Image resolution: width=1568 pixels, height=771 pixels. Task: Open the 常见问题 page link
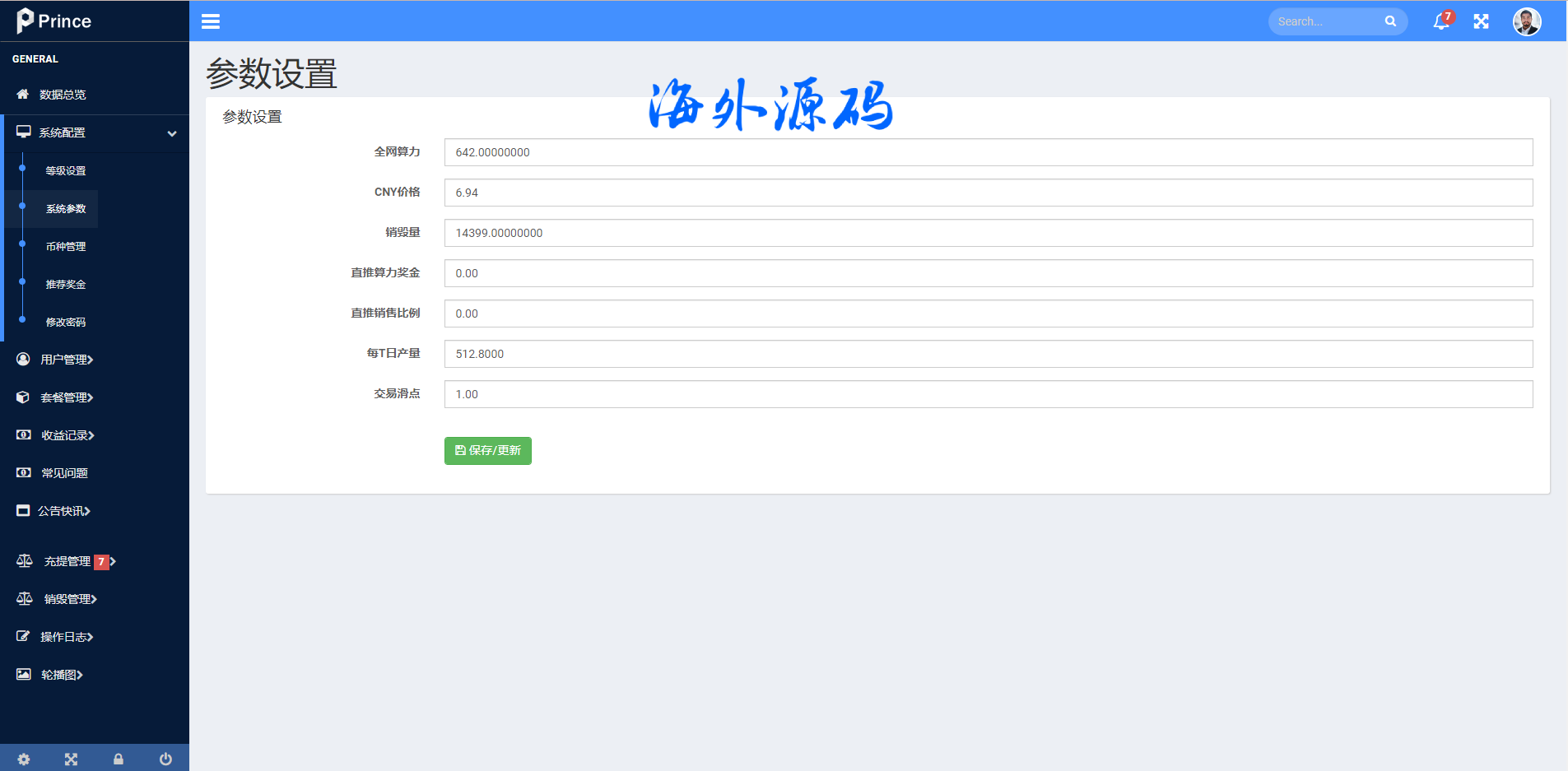tap(64, 473)
